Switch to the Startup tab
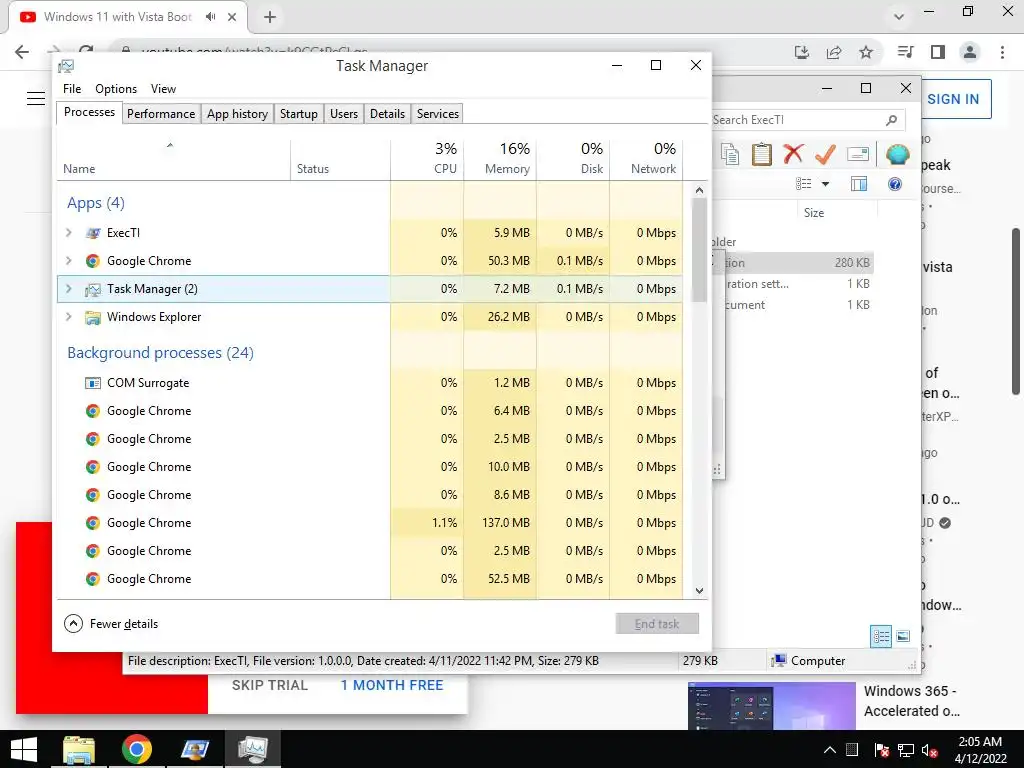Image resolution: width=1024 pixels, height=768 pixels. 298,114
